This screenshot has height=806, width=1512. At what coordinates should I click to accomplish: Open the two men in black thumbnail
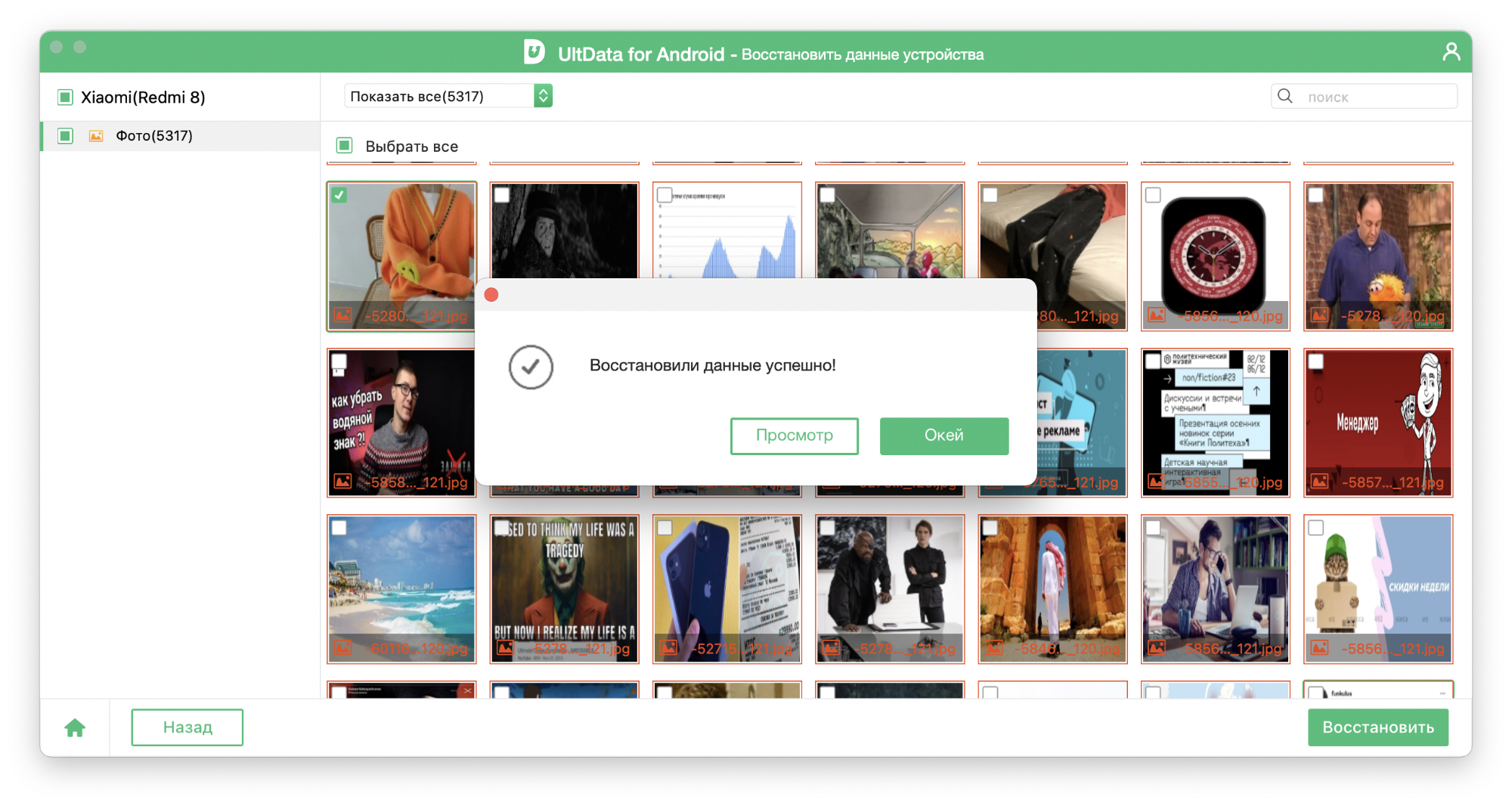point(890,589)
